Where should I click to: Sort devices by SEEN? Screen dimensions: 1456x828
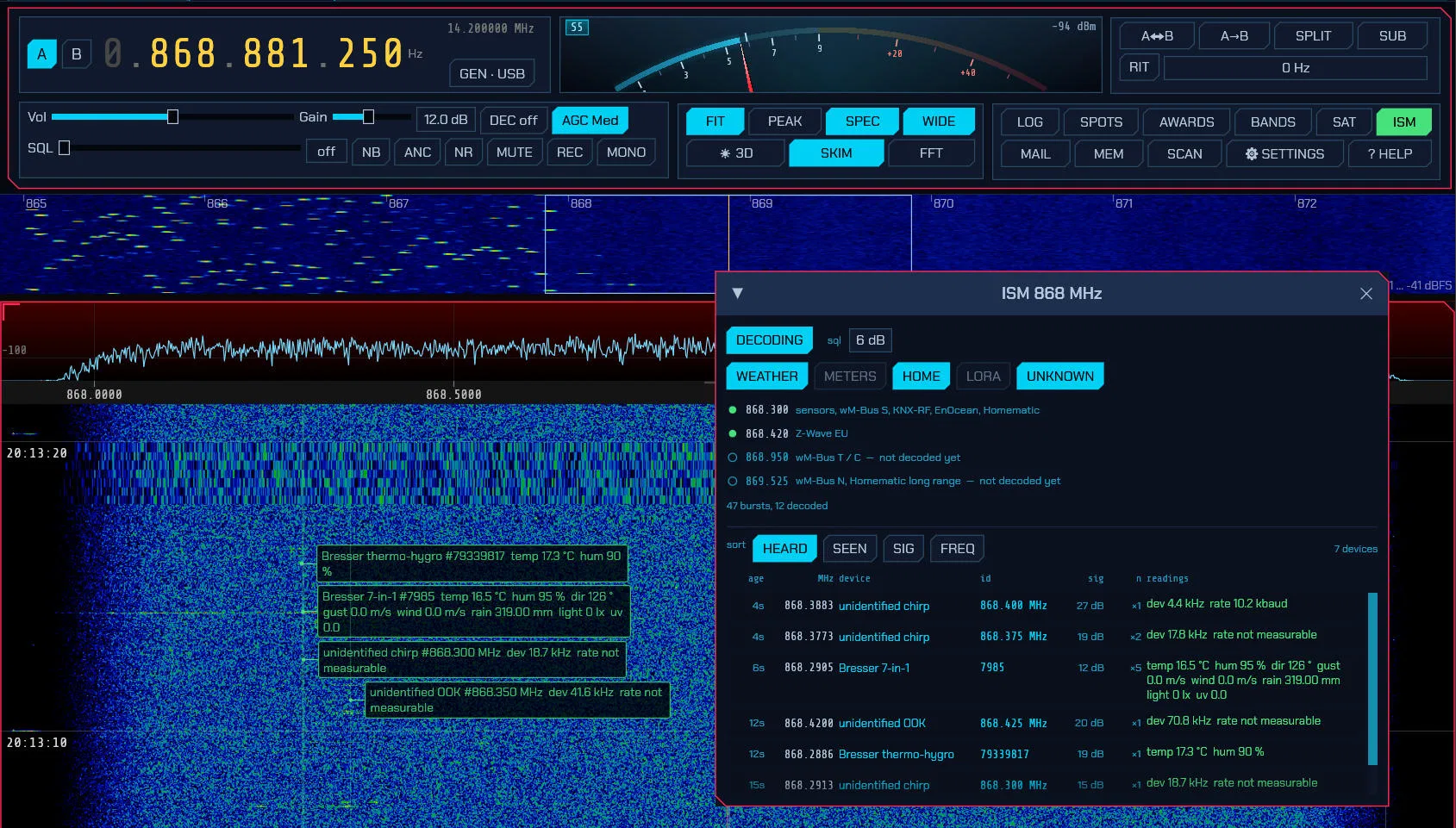coord(849,549)
